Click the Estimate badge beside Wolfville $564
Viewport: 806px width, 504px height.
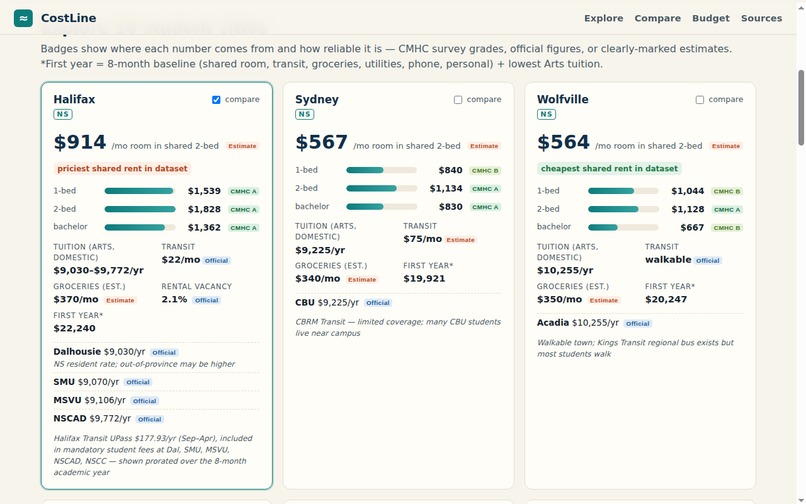click(726, 146)
